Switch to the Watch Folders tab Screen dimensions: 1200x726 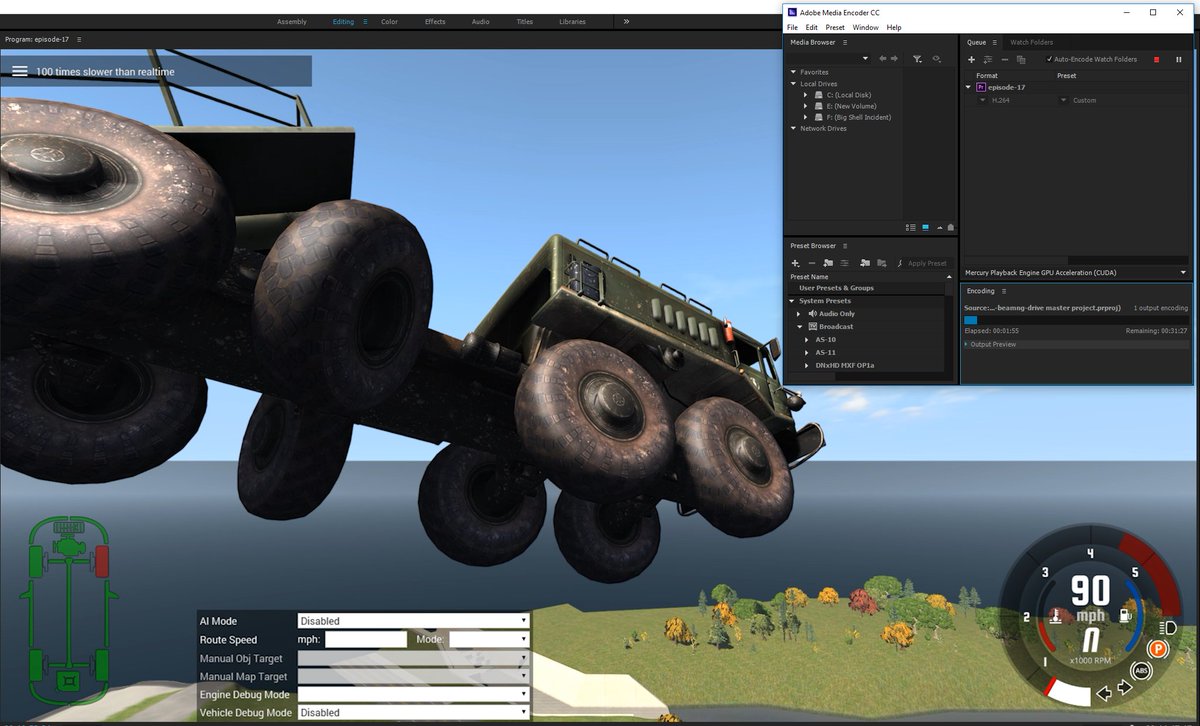click(x=1031, y=42)
